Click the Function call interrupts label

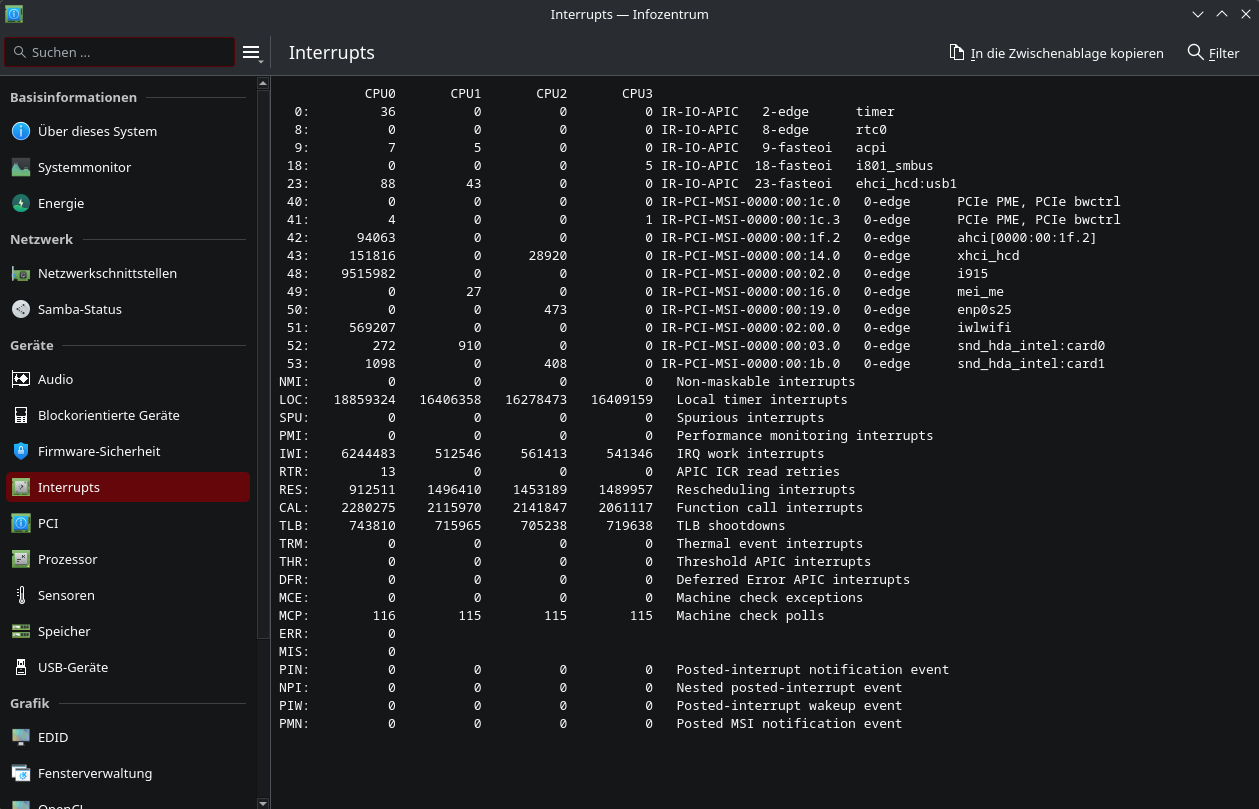(x=770, y=507)
